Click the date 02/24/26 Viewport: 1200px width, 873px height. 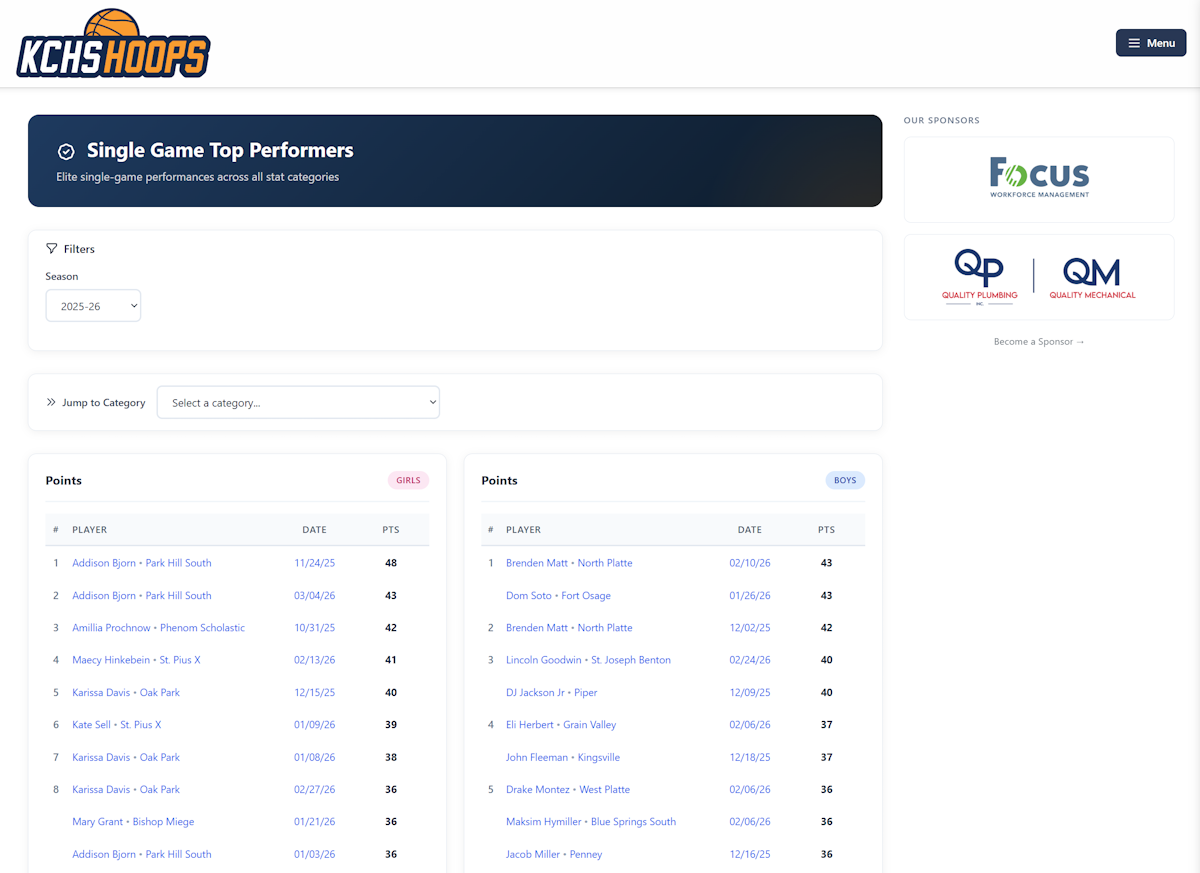[750, 660]
